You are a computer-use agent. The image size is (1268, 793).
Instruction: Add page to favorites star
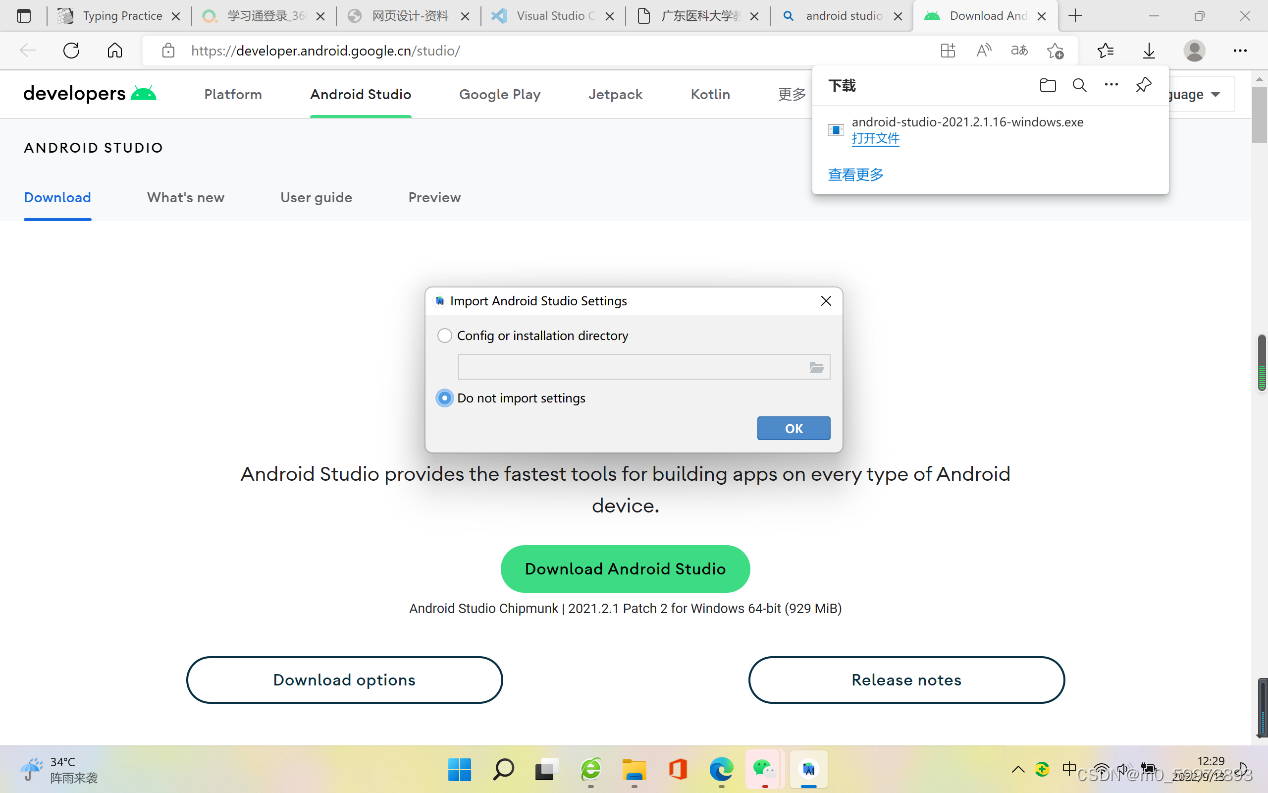[x=1055, y=51]
